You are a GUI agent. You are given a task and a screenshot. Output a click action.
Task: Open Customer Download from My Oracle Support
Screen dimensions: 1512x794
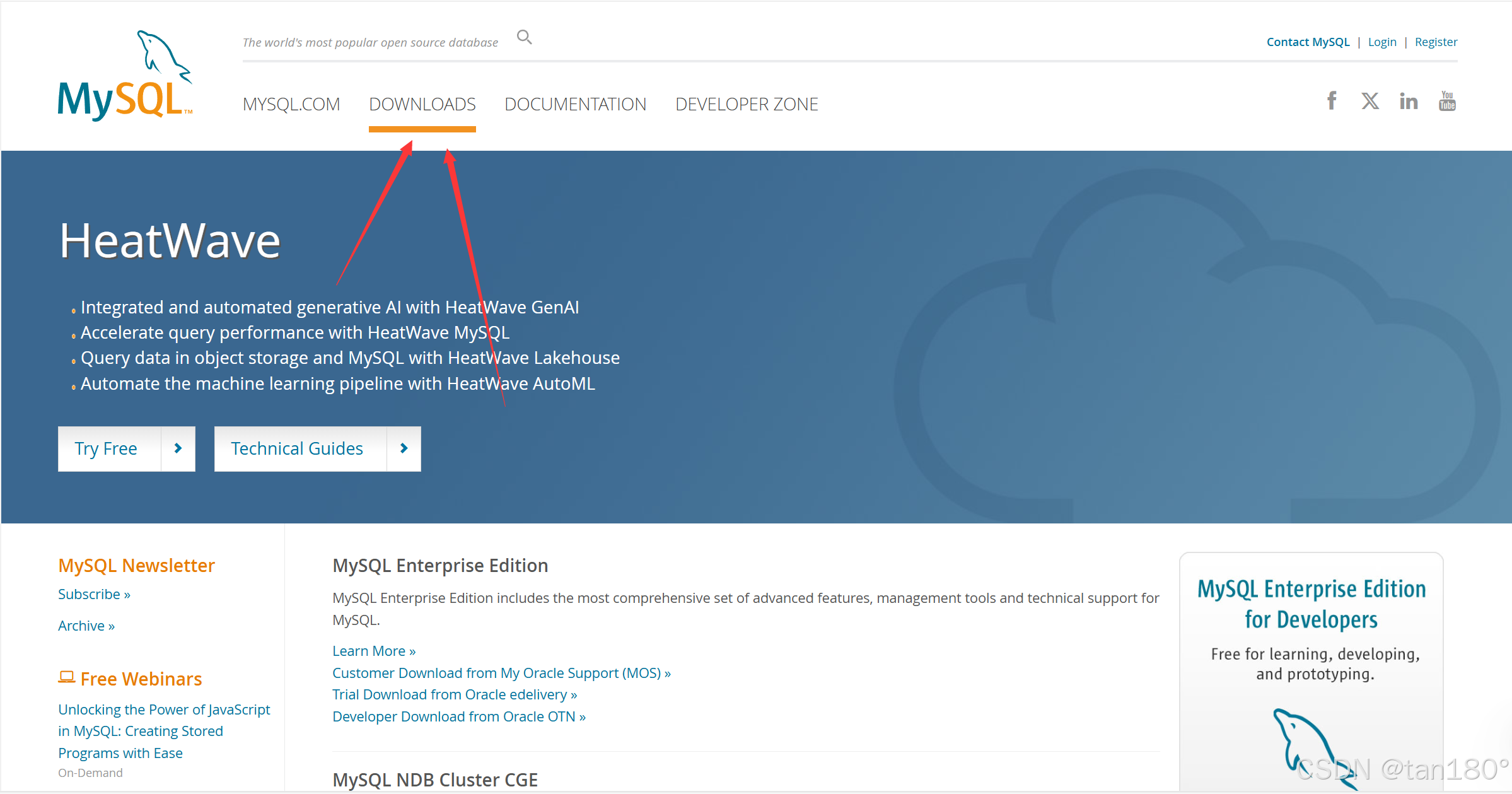coord(501,673)
